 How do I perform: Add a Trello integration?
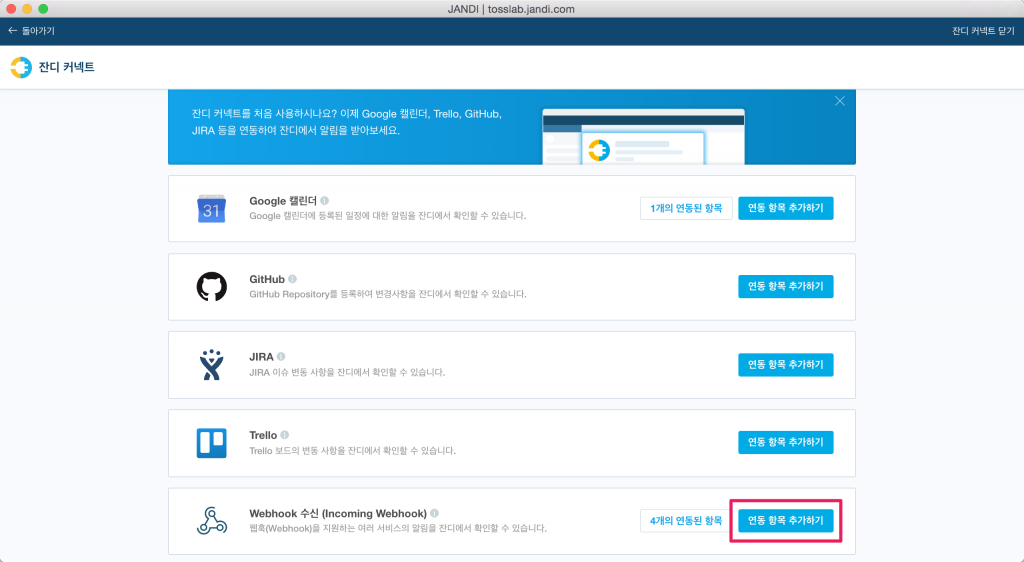(x=785, y=442)
